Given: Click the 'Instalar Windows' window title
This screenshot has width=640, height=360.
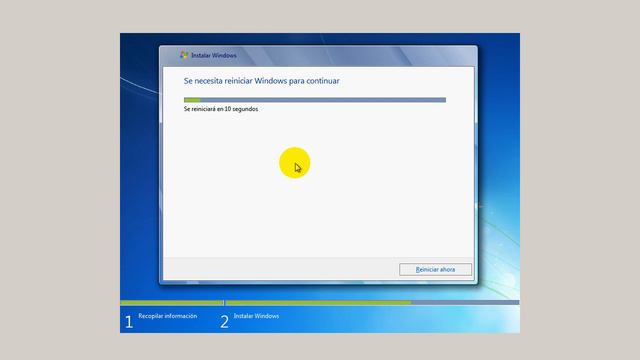Looking at the screenshot, I should click(x=214, y=55).
